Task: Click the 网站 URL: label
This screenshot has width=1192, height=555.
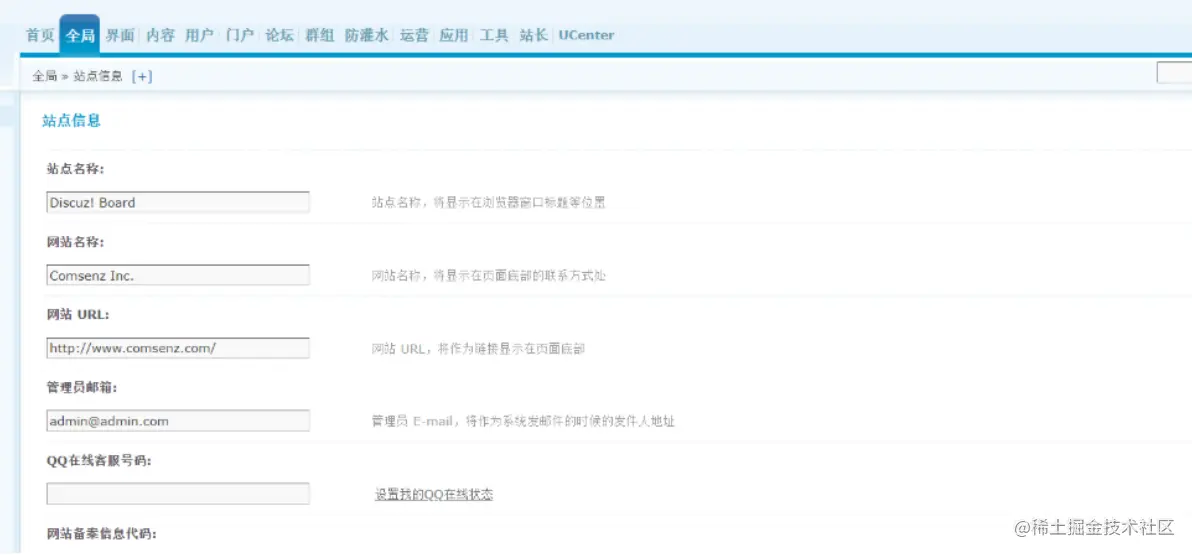Action: click(x=79, y=314)
